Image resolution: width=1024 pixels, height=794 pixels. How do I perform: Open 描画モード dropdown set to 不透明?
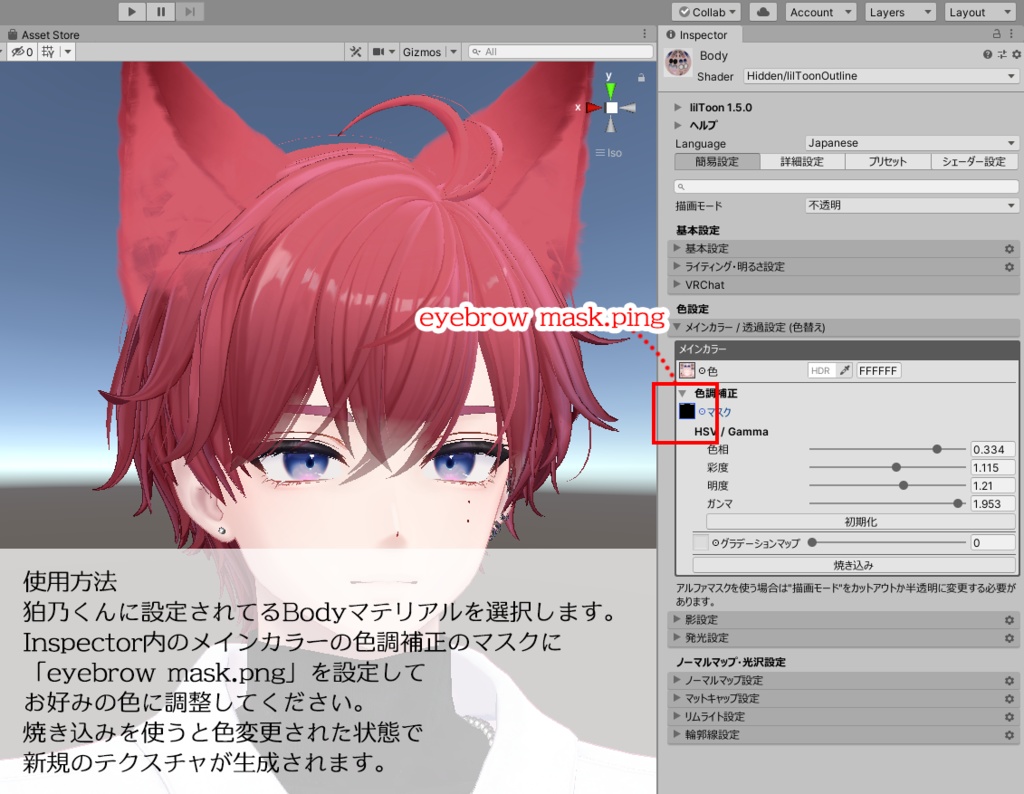(x=912, y=206)
